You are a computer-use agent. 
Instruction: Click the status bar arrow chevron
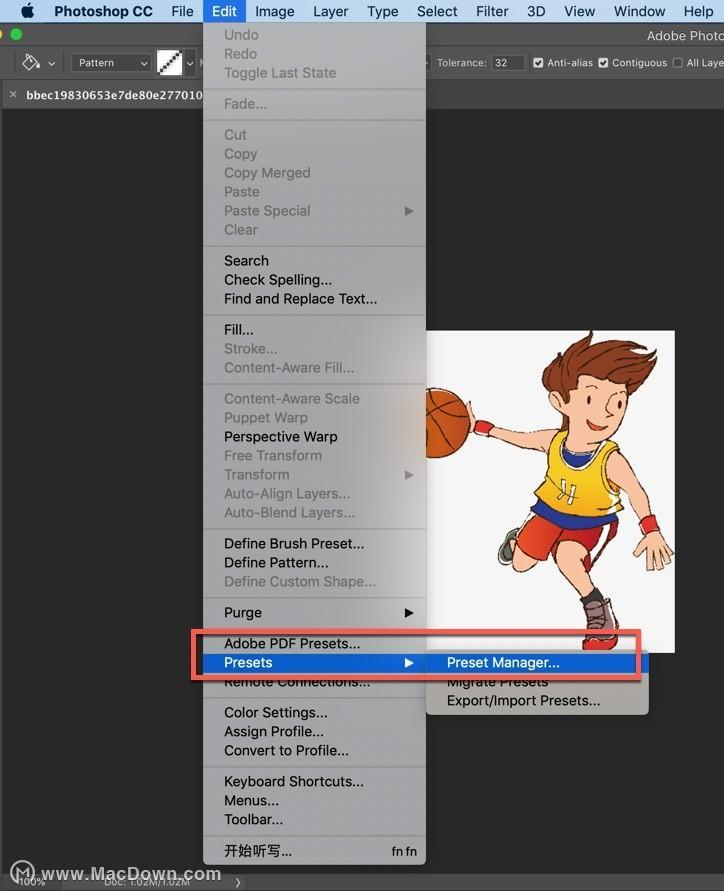click(238, 882)
